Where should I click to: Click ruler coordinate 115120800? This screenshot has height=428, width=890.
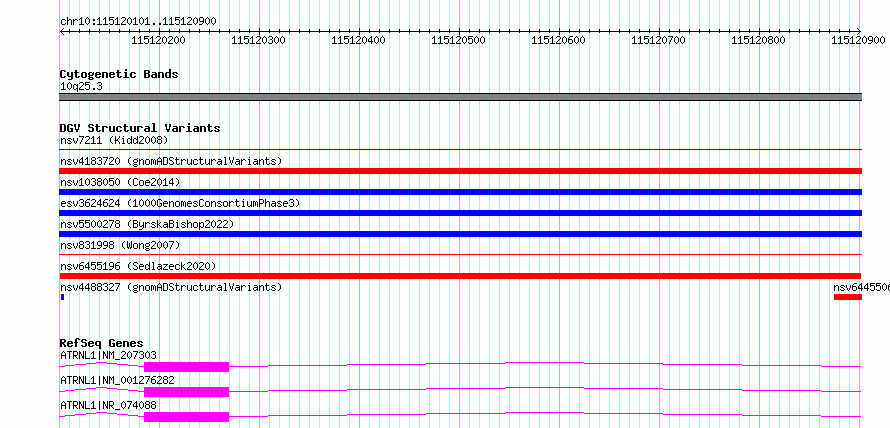758,40
